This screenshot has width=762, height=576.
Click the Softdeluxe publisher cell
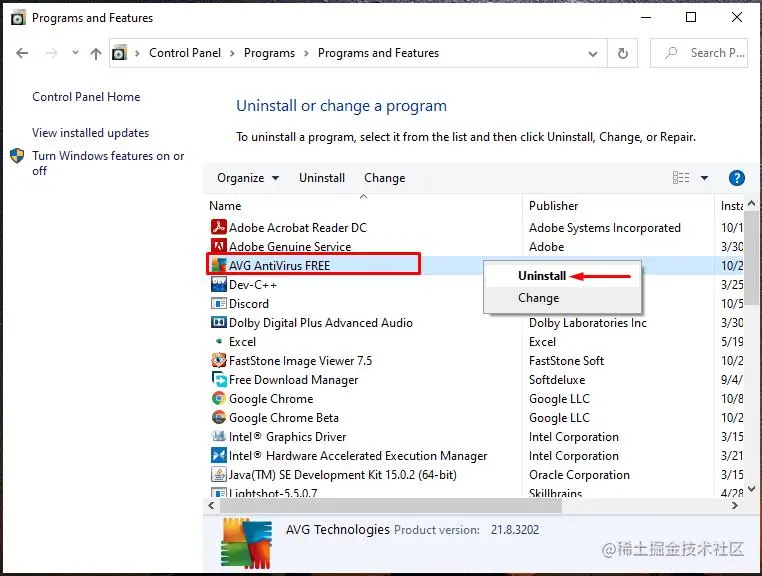[x=557, y=380]
